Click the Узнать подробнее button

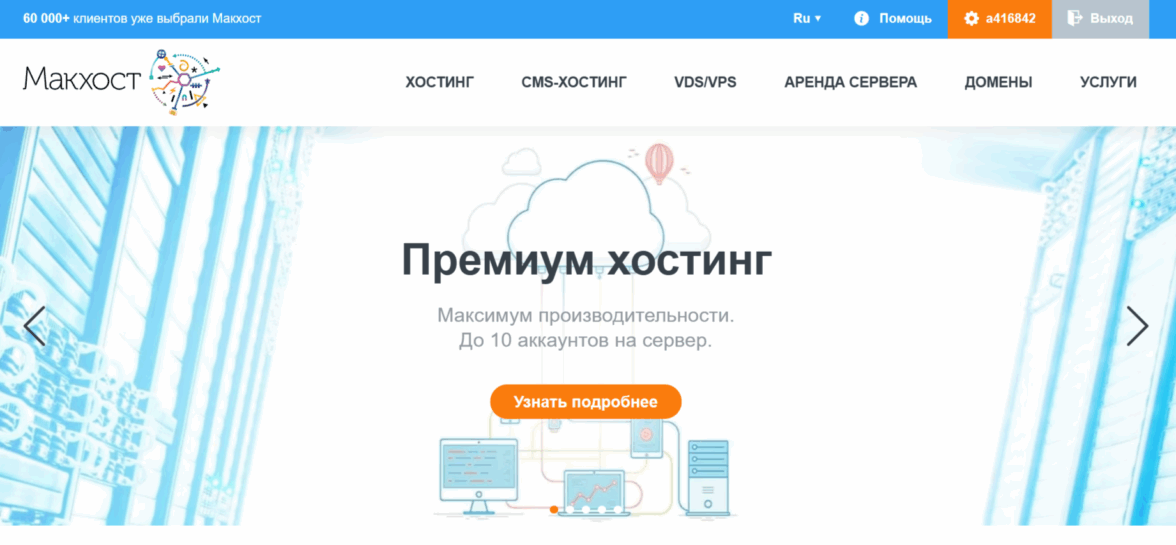pos(586,402)
